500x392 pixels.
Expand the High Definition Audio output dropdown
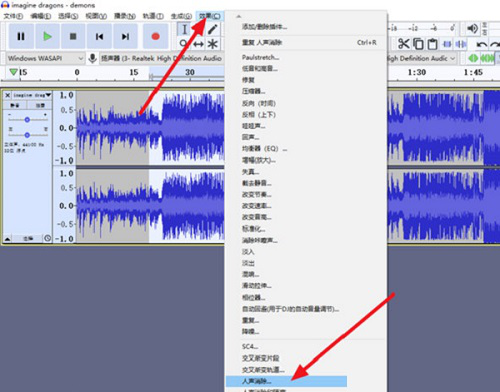click(x=422, y=58)
